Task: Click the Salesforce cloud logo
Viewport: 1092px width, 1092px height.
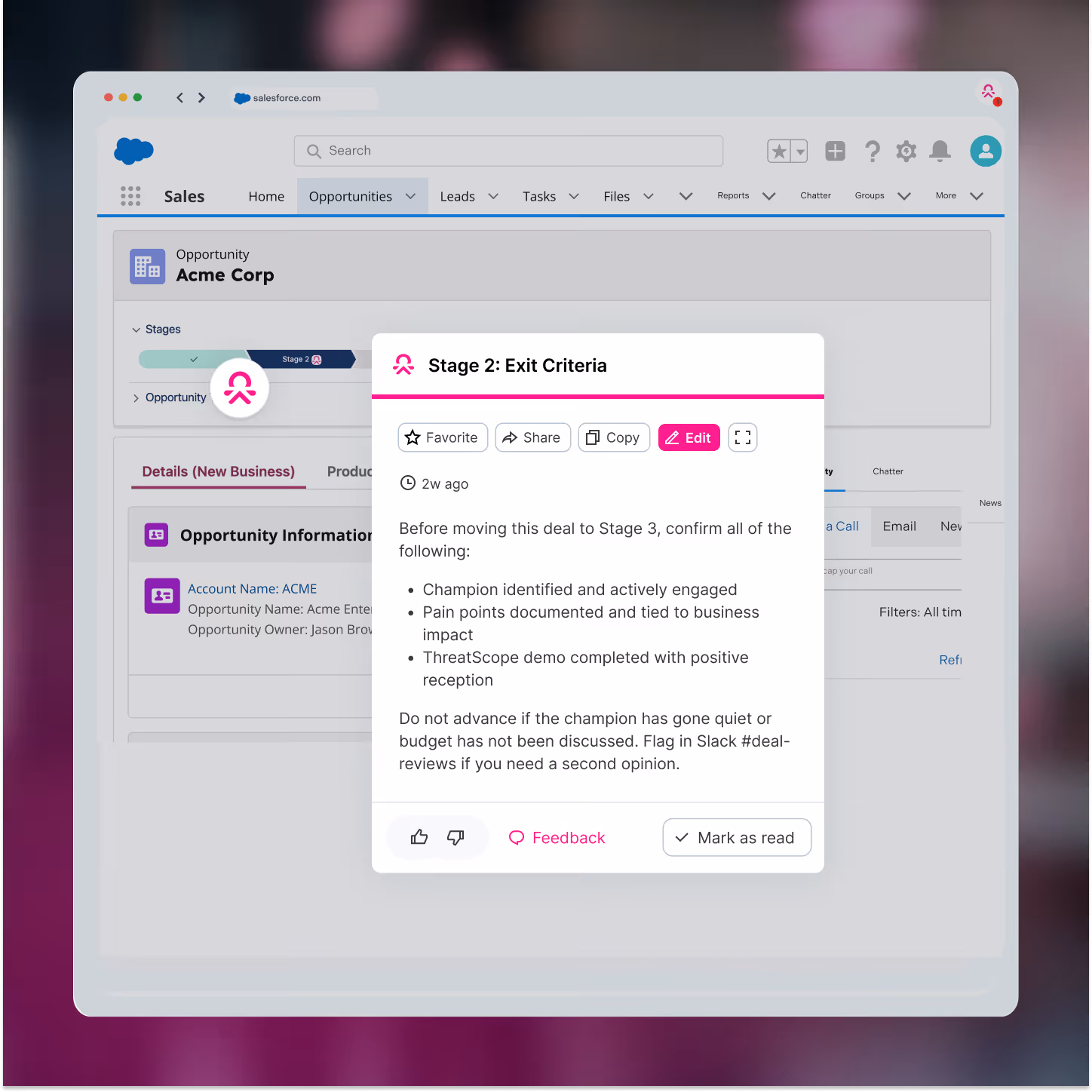Action: [133, 151]
